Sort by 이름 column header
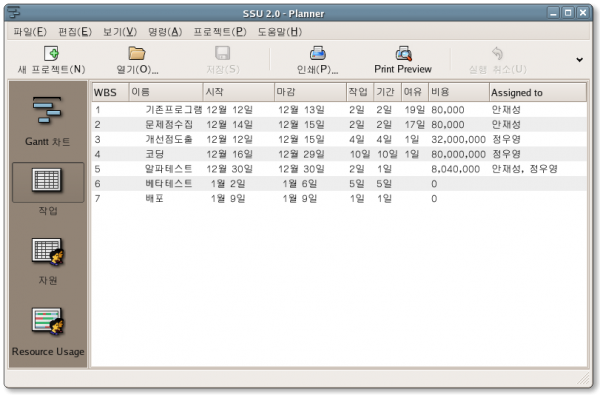 (x=166, y=92)
